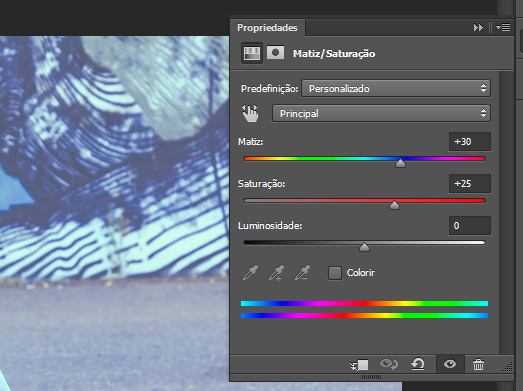Click the Predefinição label
523x391 pixels.
pos(270,89)
